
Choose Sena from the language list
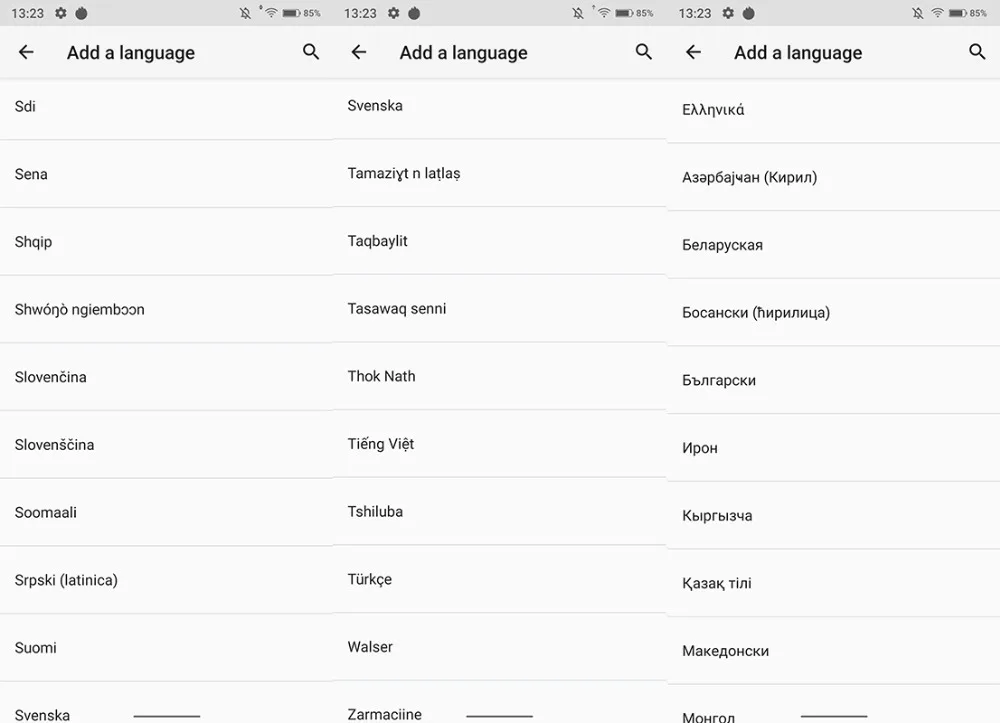166,174
